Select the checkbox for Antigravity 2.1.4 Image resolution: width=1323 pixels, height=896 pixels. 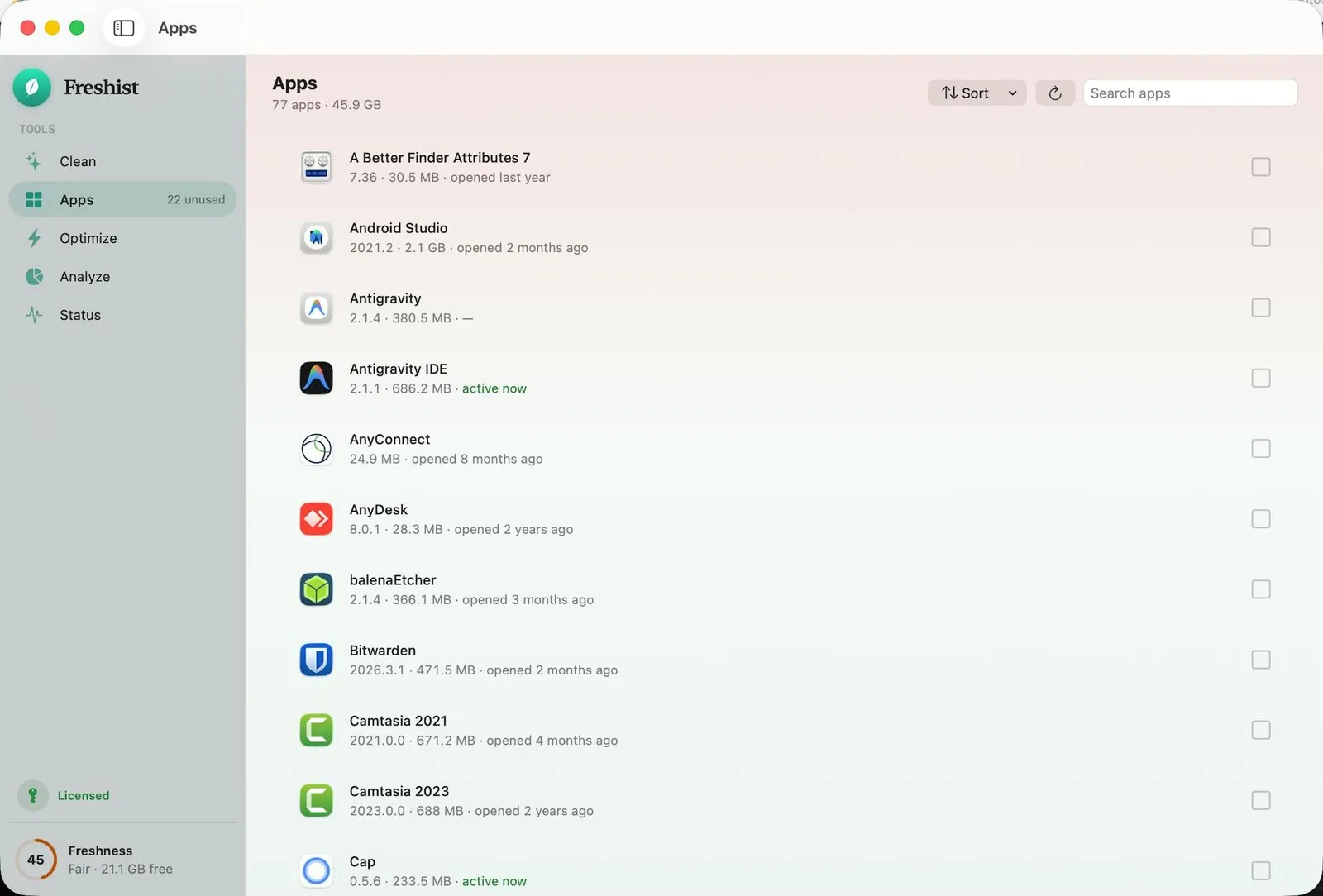(1261, 307)
